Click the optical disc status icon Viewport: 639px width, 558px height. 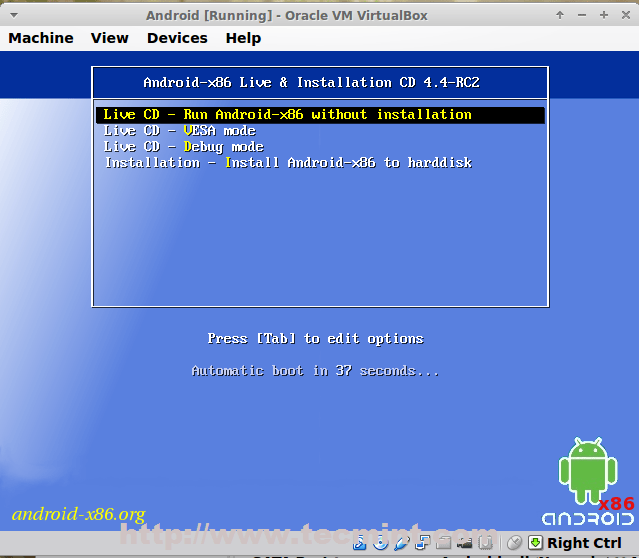click(x=380, y=543)
